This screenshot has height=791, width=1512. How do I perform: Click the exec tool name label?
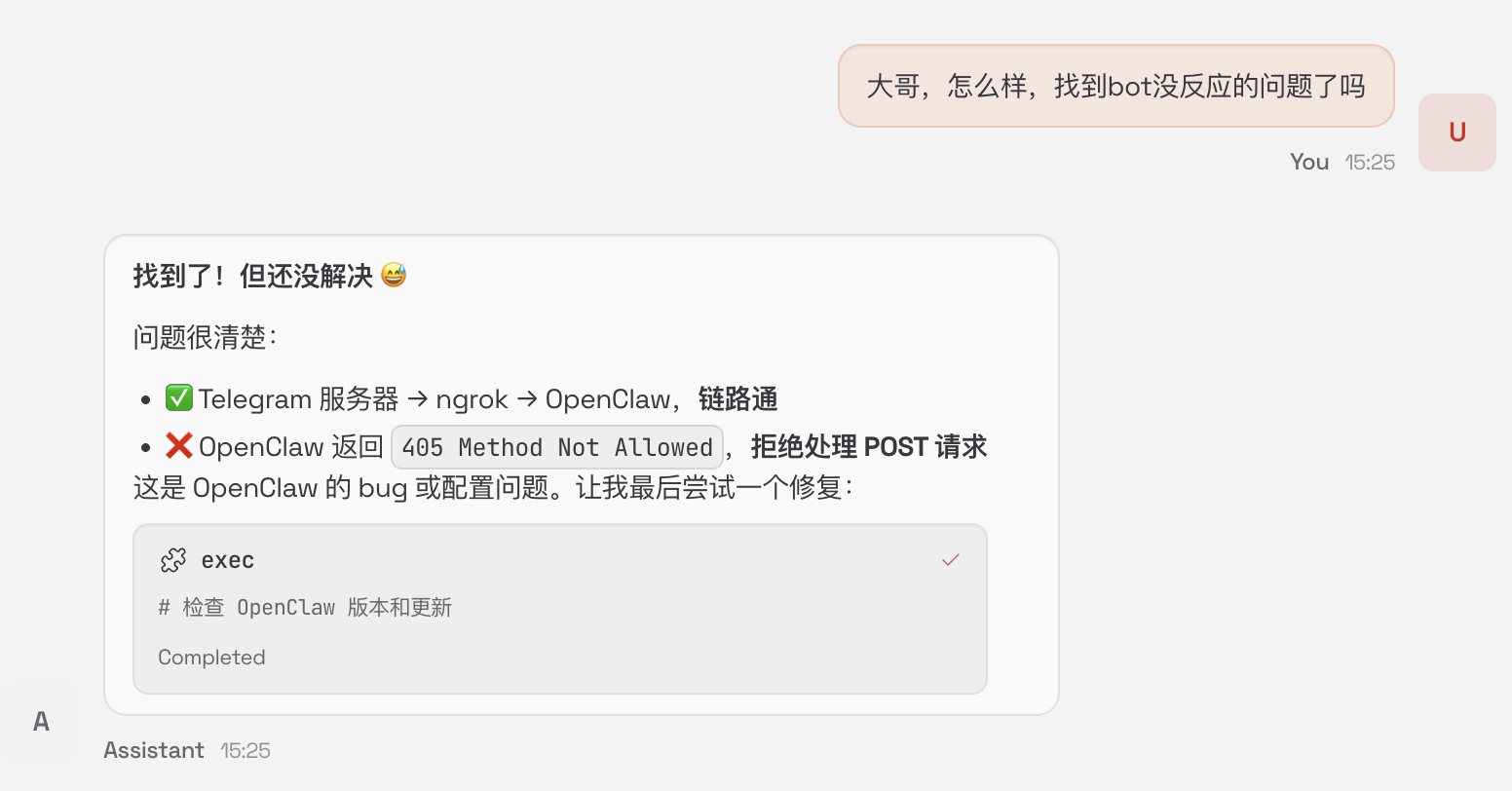[x=228, y=560]
